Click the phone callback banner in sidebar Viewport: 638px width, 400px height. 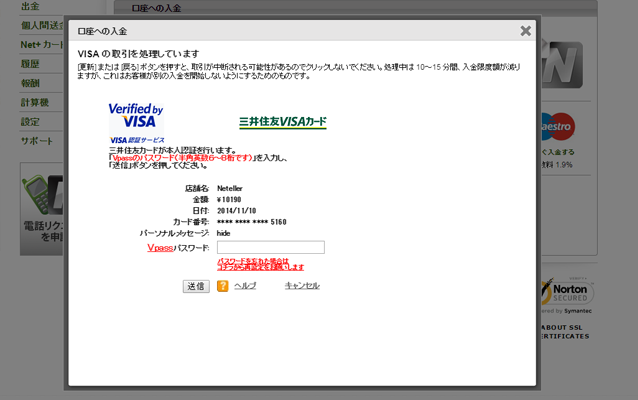(42, 209)
